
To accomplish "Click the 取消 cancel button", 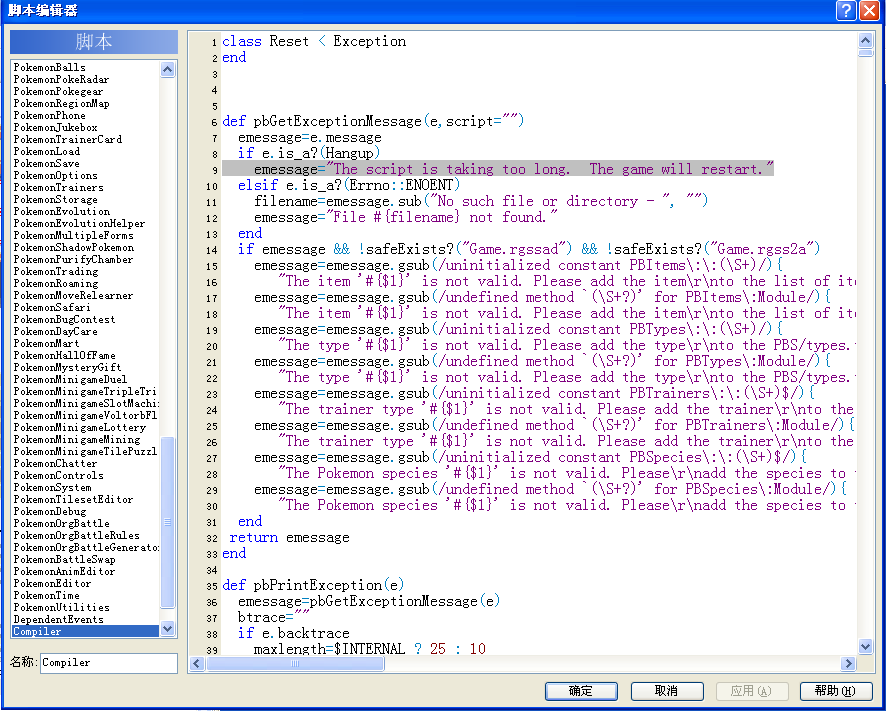I will pos(667,691).
